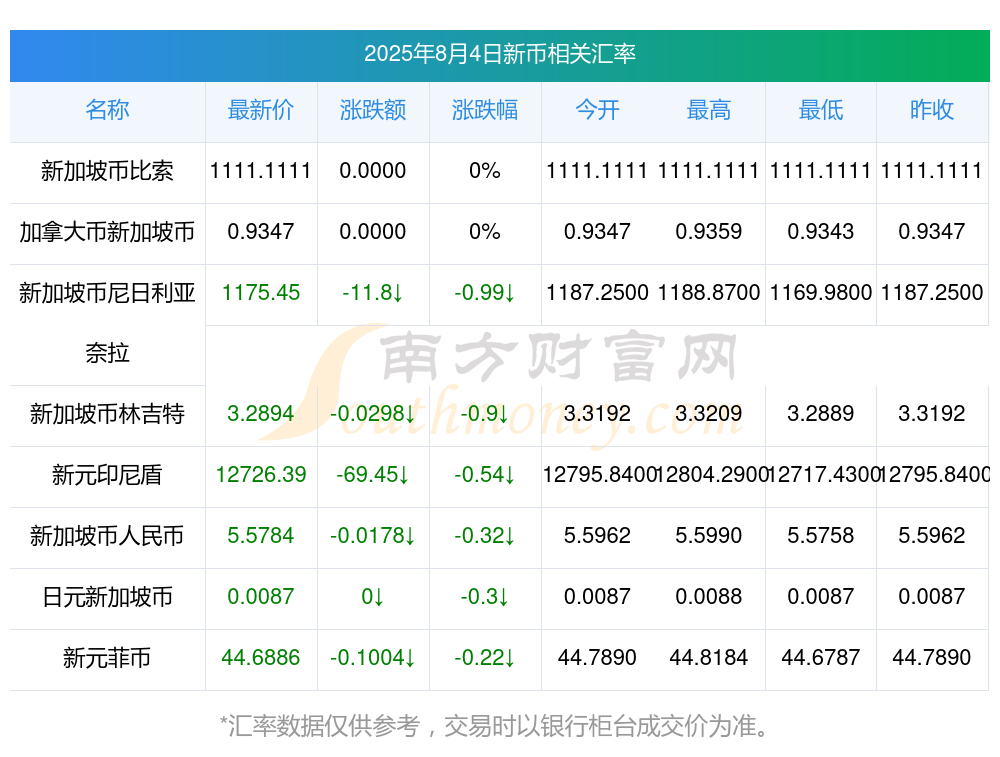Click the row name 新加坡币比索
This screenshot has width=1000, height=757.
click(x=107, y=171)
